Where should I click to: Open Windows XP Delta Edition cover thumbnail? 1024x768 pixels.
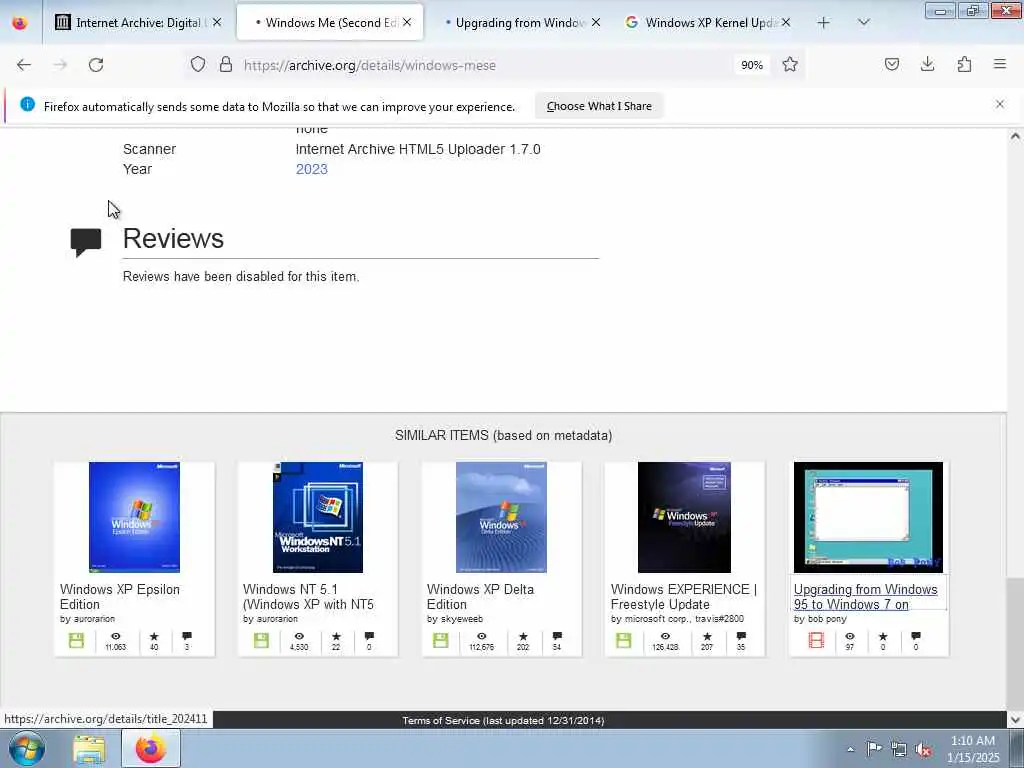(502, 517)
